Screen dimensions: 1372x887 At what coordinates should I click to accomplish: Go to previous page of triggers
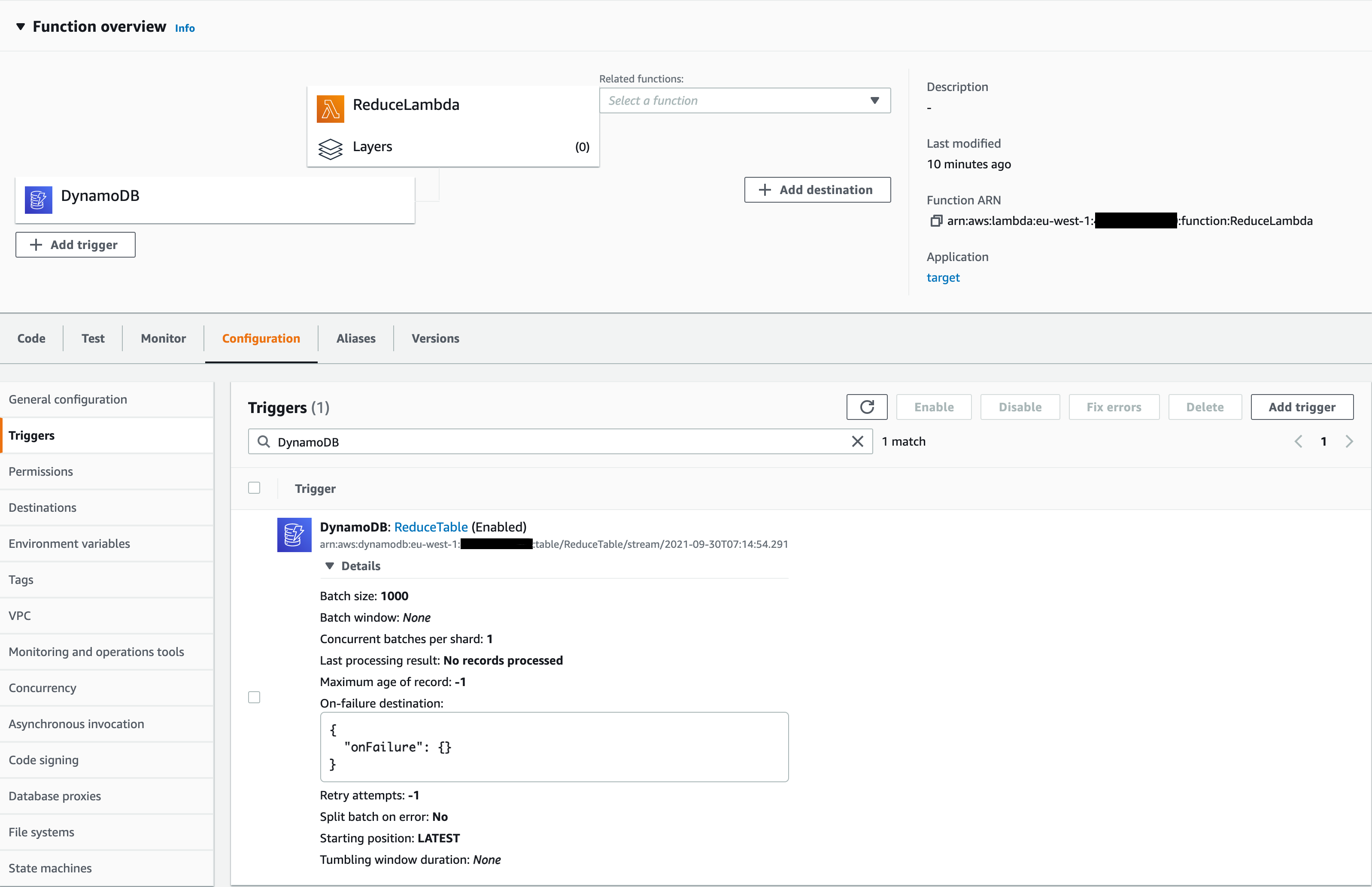pos(1298,441)
